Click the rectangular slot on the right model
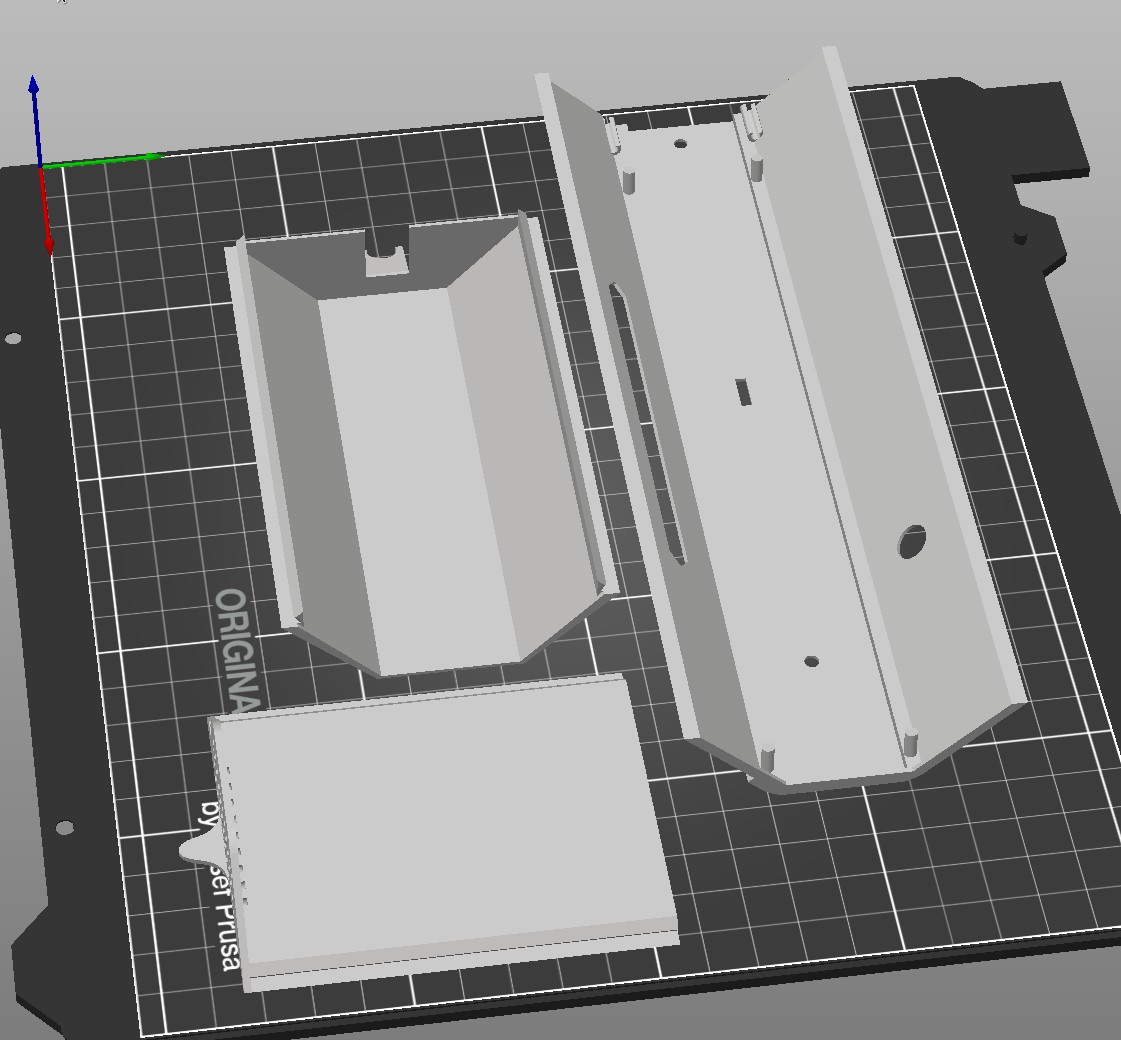The image size is (1121, 1040). pyautogui.click(x=742, y=393)
